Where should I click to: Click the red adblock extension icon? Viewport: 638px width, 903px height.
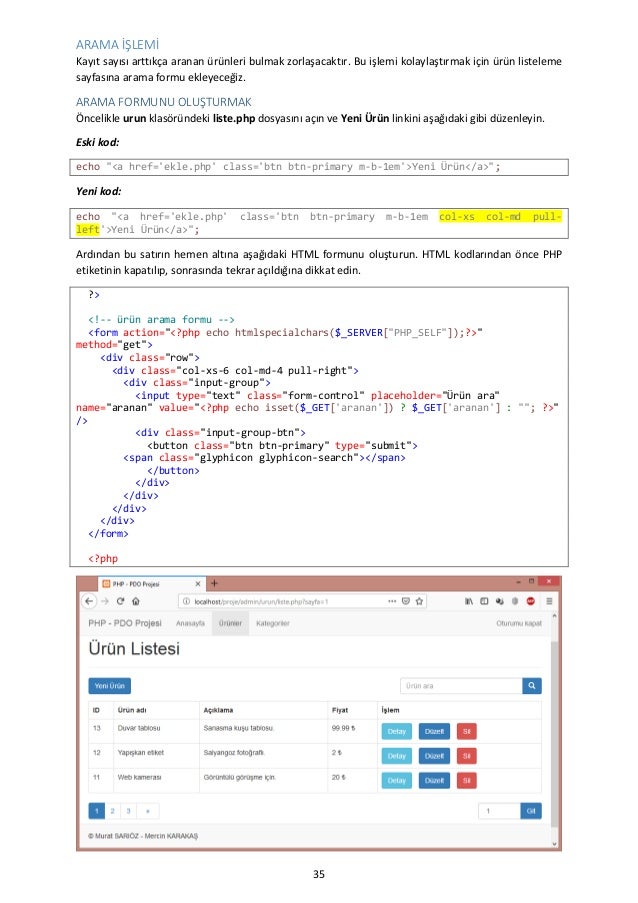coord(530,601)
